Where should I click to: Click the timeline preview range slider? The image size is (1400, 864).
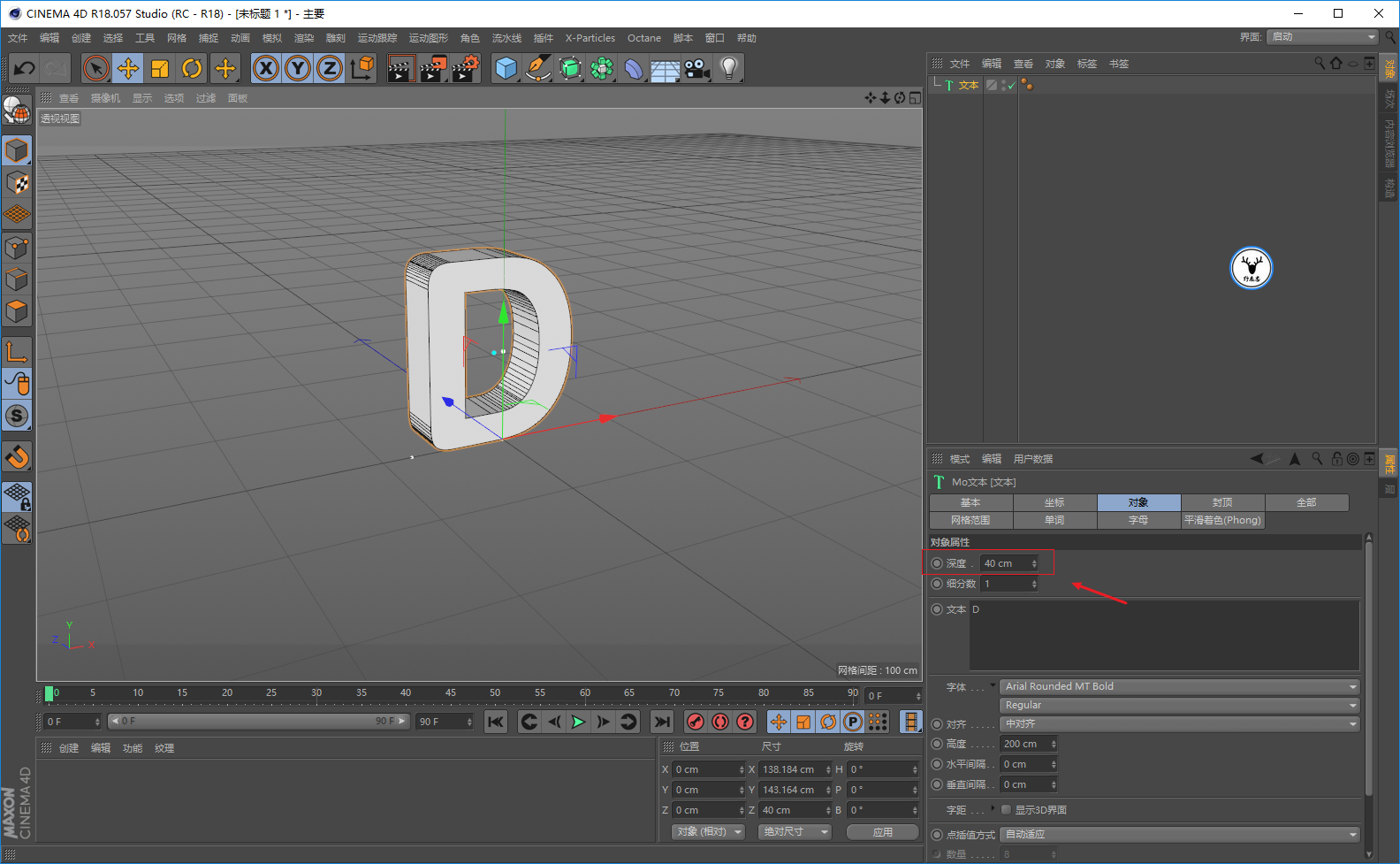(x=258, y=722)
